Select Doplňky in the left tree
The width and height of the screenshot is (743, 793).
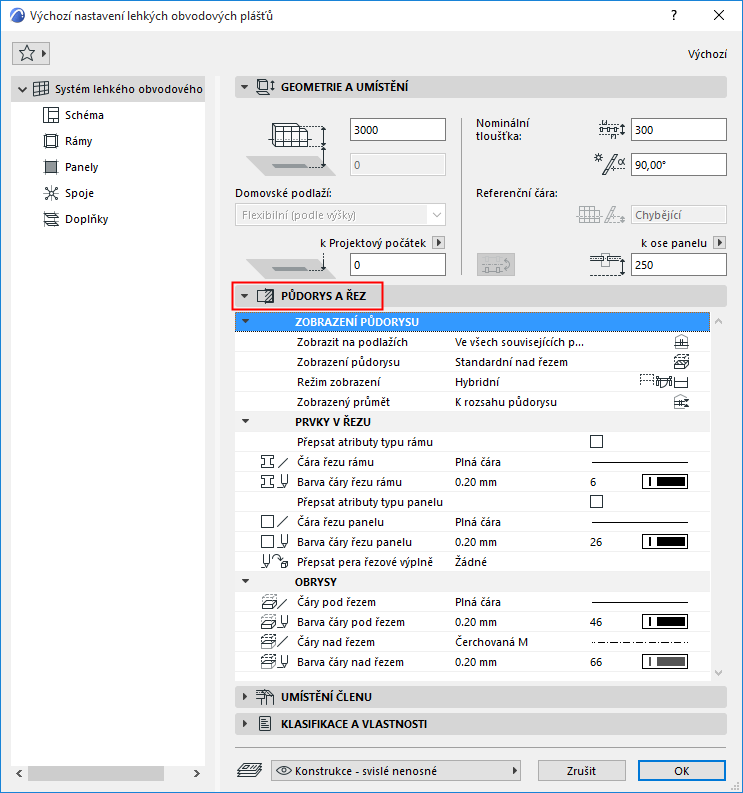coord(86,219)
